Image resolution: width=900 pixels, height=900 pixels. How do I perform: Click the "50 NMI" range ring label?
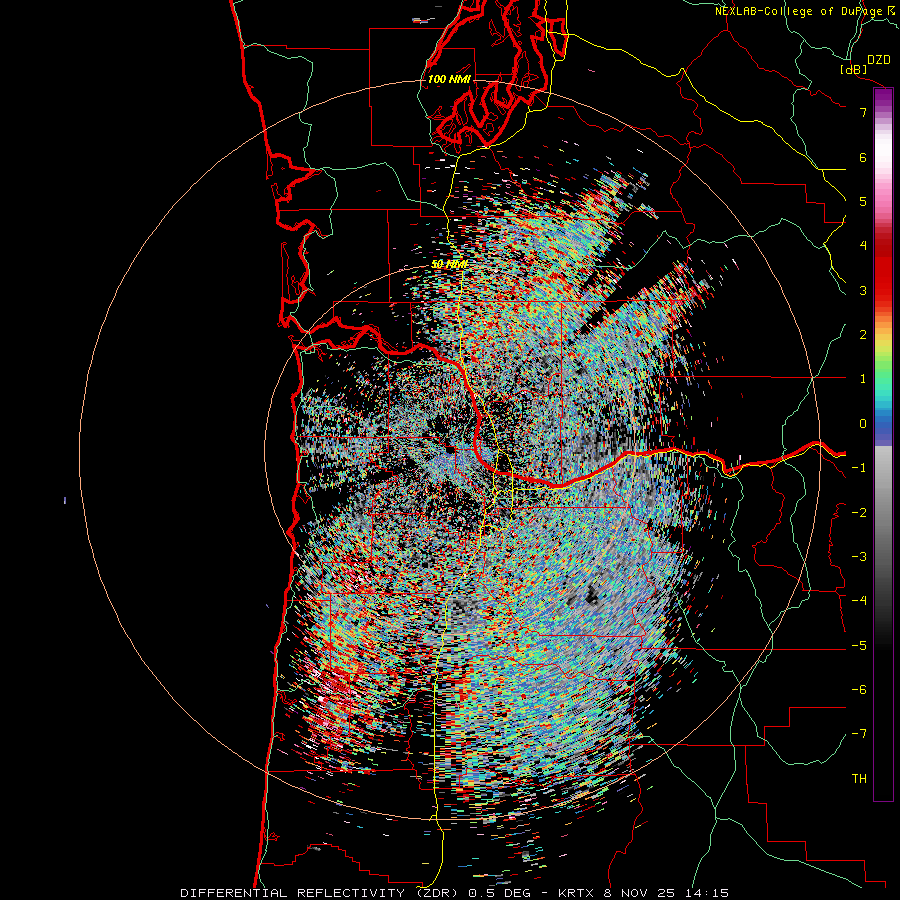click(449, 265)
